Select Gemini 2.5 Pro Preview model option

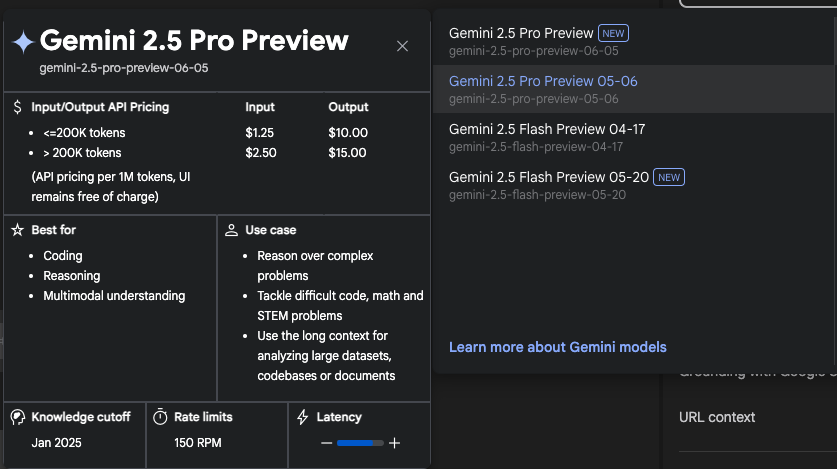point(633,41)
